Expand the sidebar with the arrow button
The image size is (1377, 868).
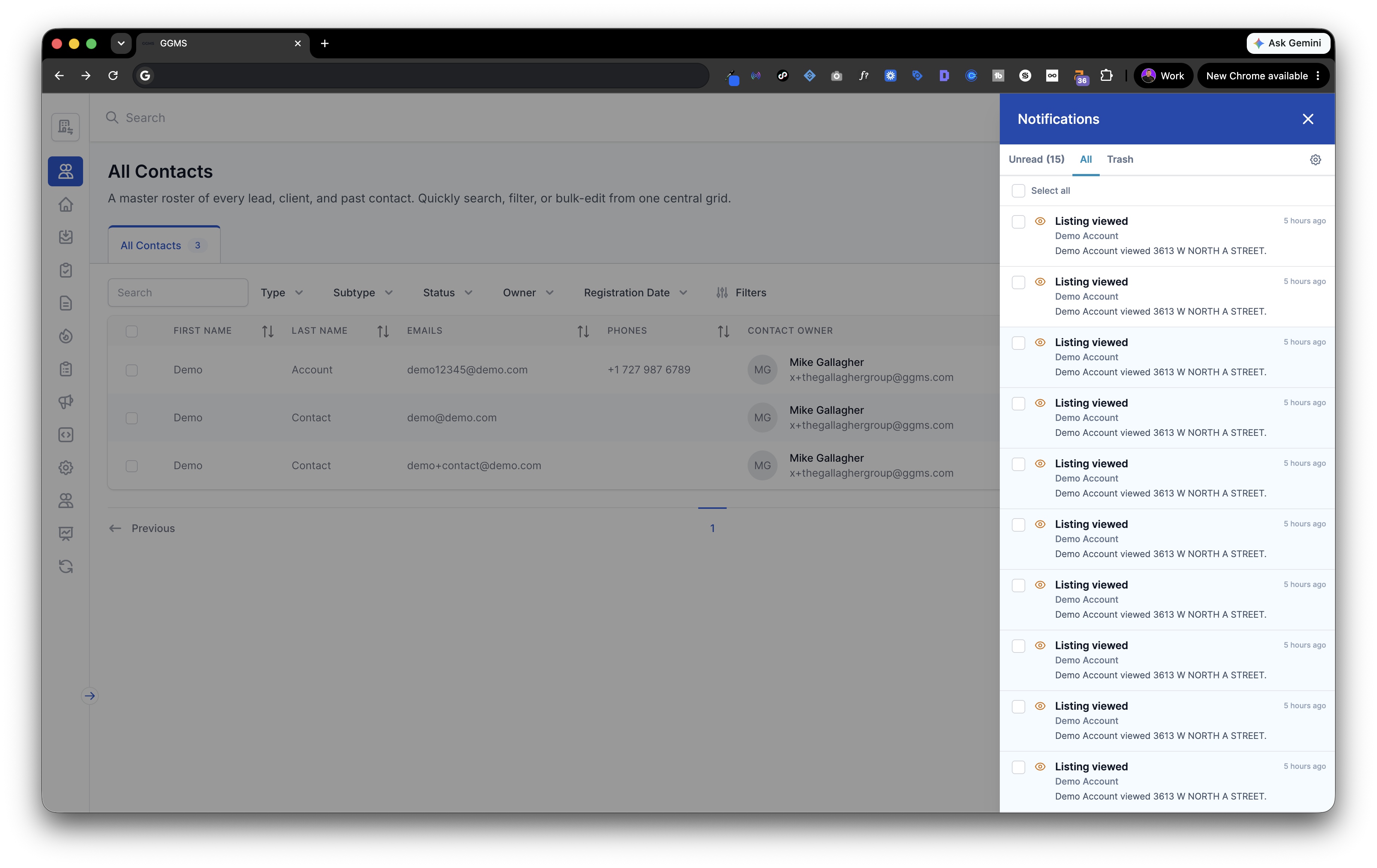90,696
